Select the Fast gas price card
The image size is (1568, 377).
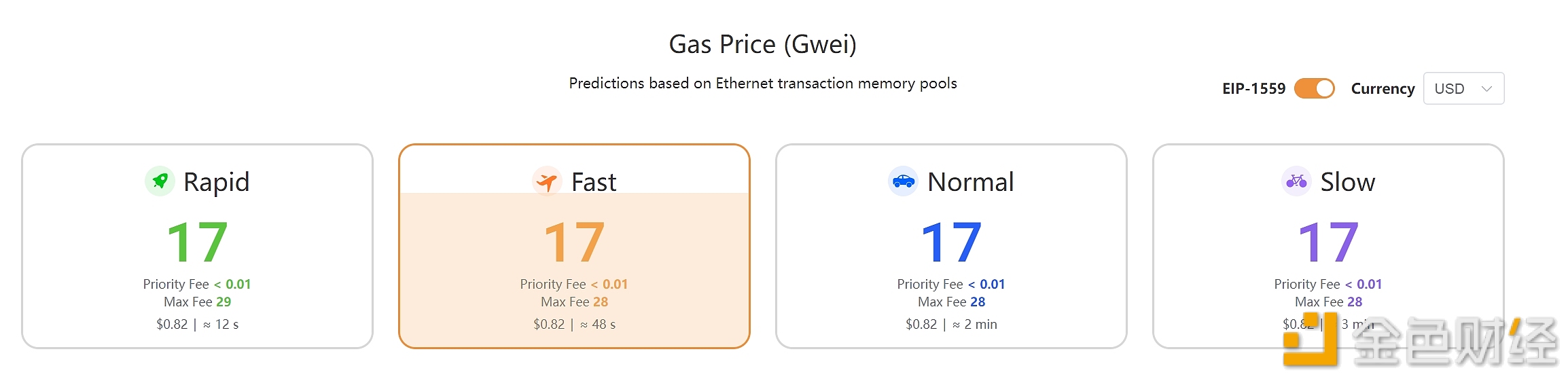click(574, 246)
